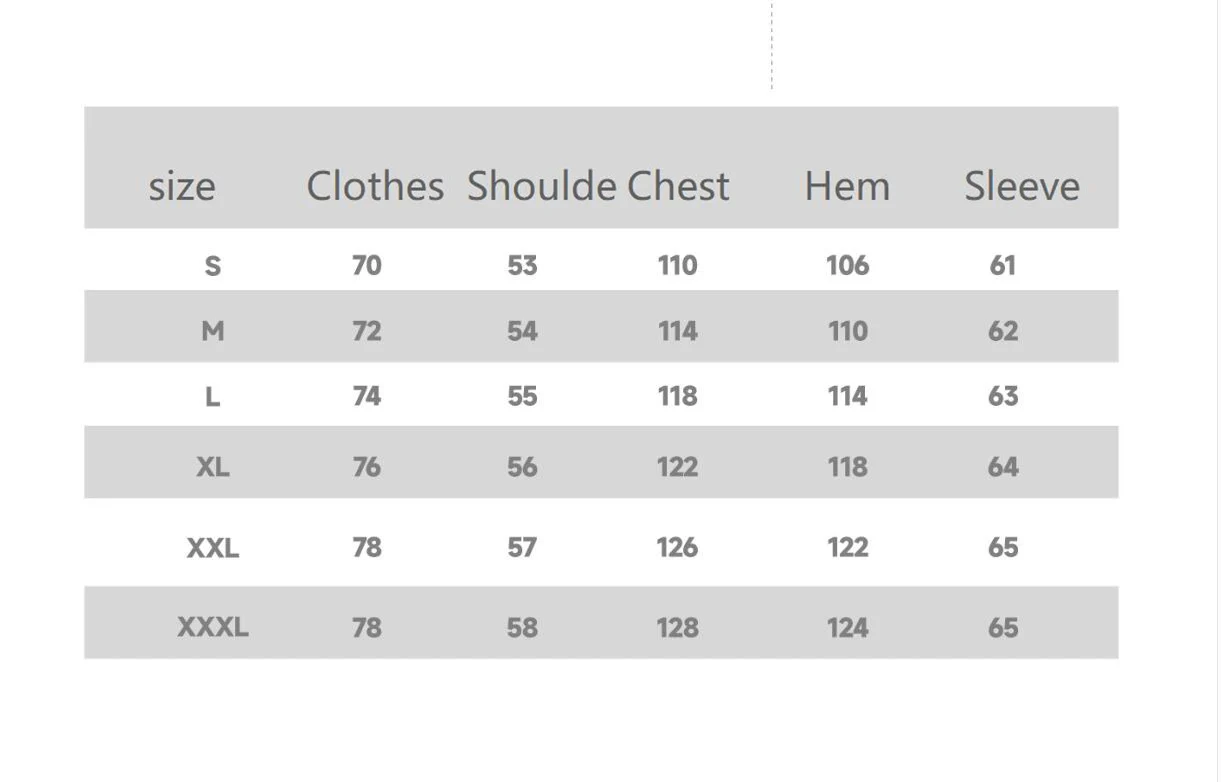
Task: Click the XL size row label
Action: click(212, 467)
